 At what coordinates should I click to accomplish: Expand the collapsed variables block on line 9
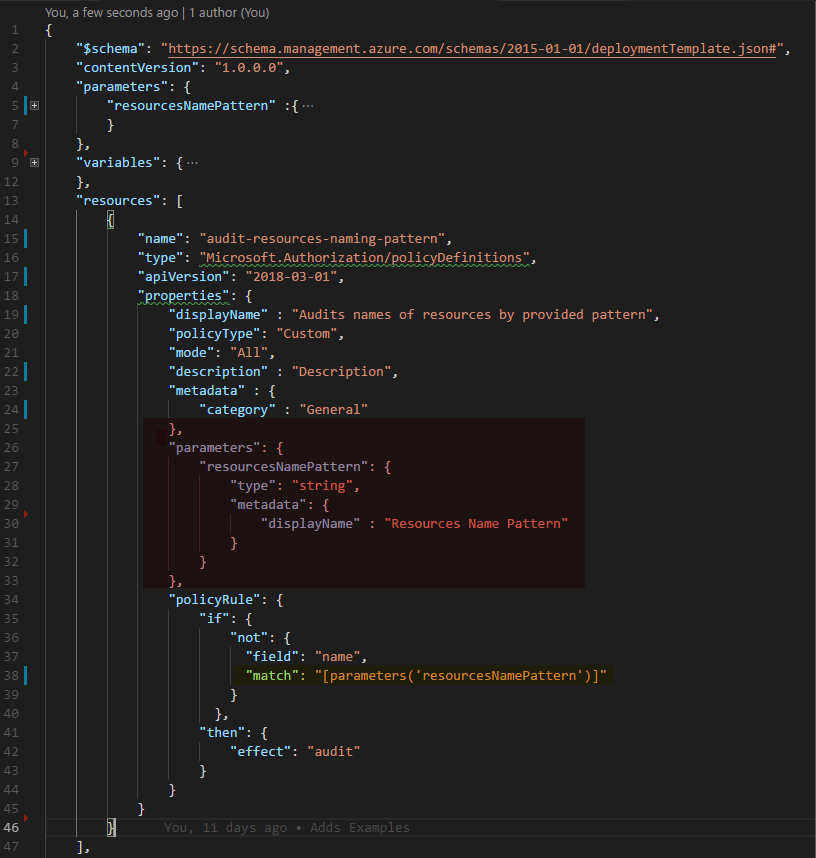(x=34, y=162)
